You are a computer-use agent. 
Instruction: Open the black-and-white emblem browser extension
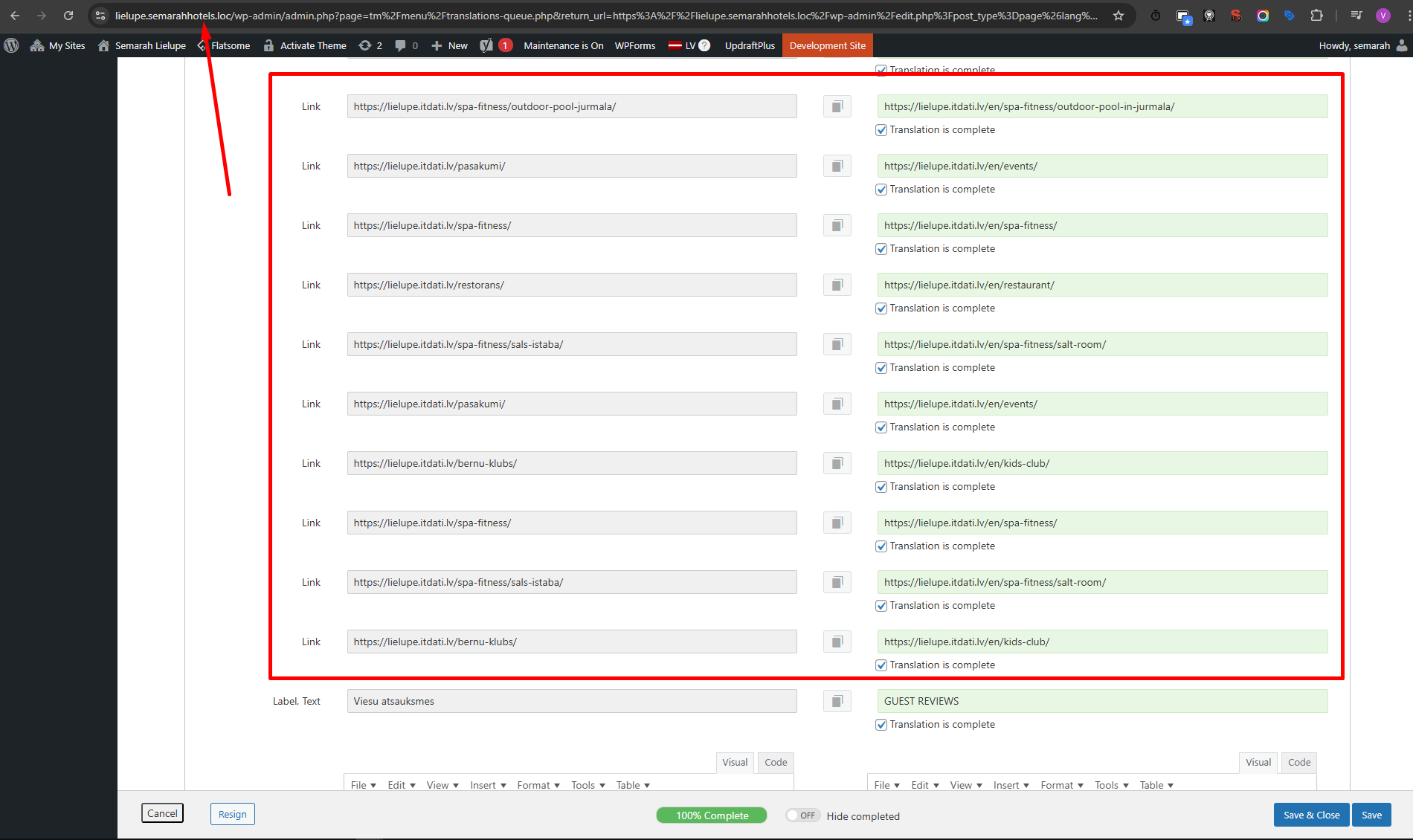[1209, 16]
